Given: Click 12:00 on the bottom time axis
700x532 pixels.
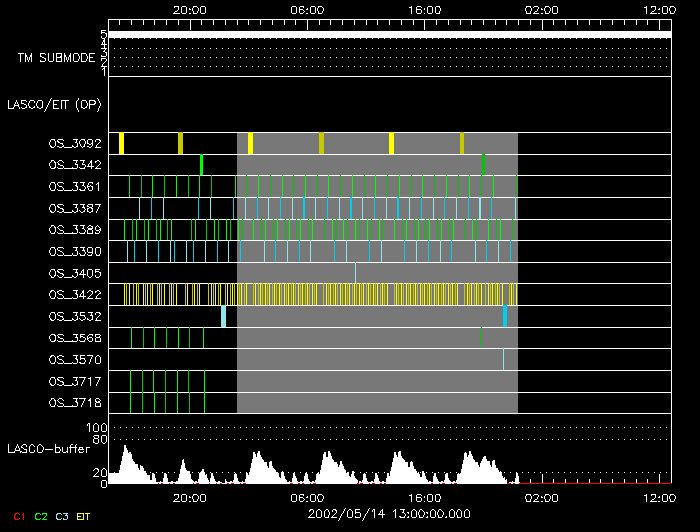Looking at the screenshot, I should [x=659, y=498].
